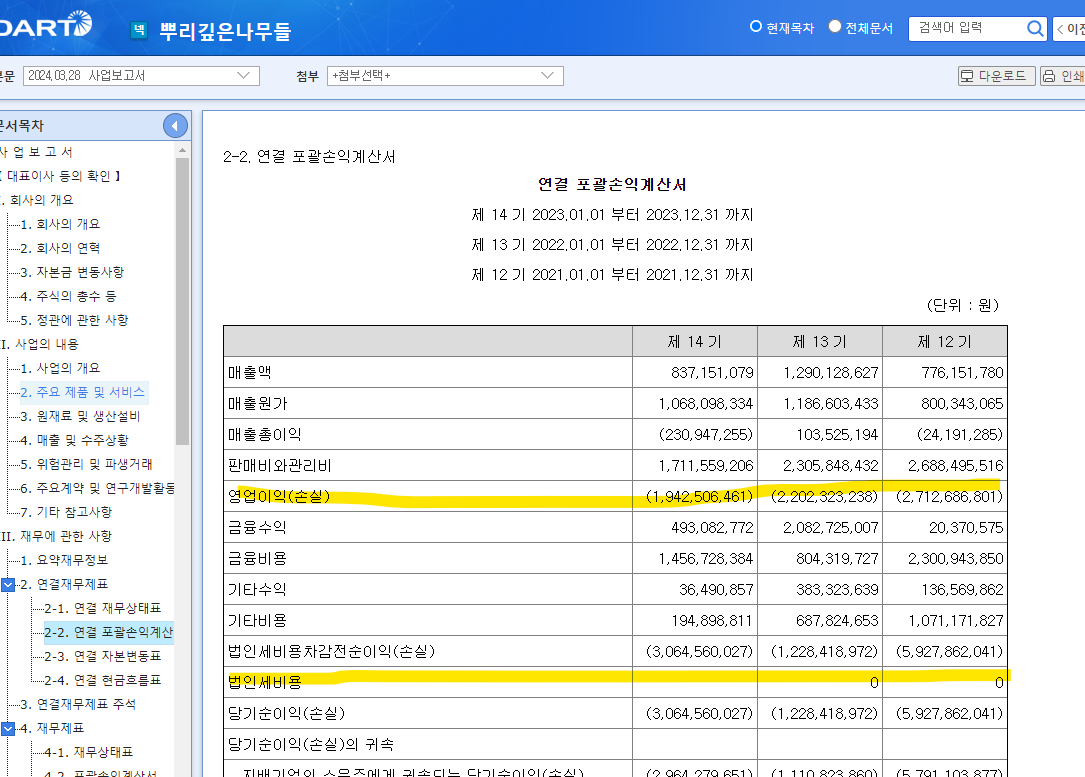Screen dimensions: 1085x777
Task: Open 5. 정관에 관한 사항 item
Action: point(74,320)
